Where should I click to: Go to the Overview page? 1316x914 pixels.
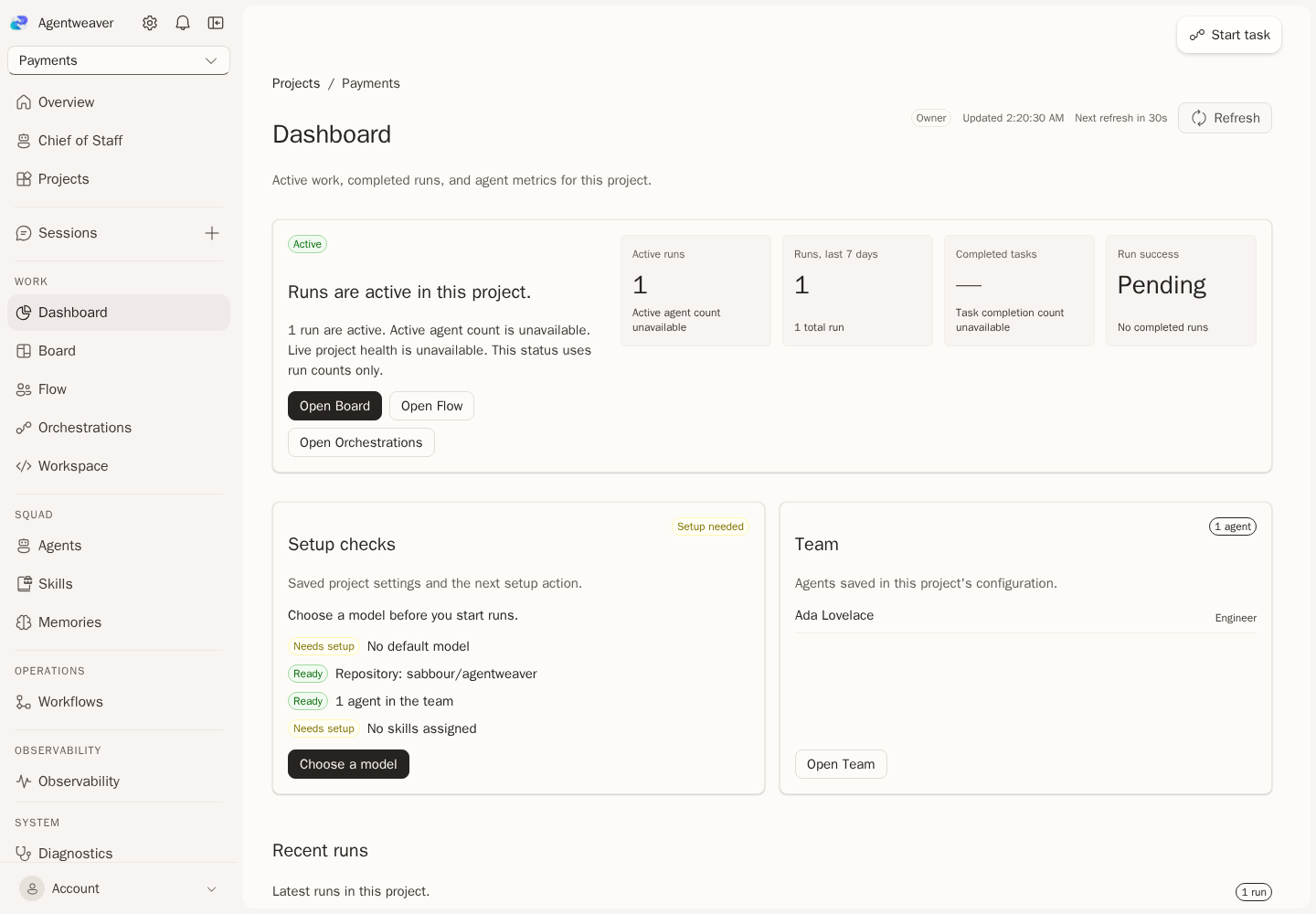coord(119,102)
